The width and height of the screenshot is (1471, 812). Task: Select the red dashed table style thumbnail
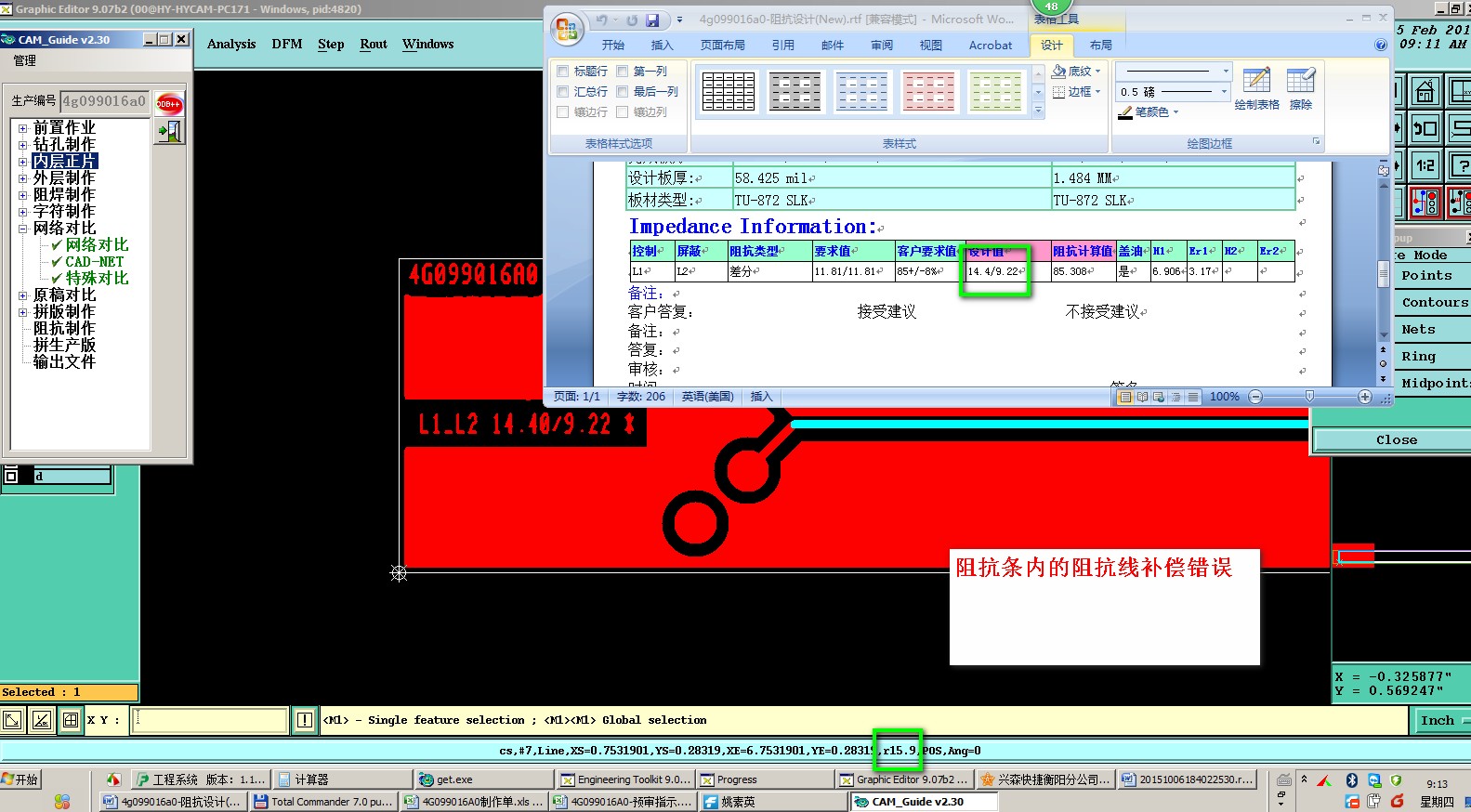[x=928, y=92]
